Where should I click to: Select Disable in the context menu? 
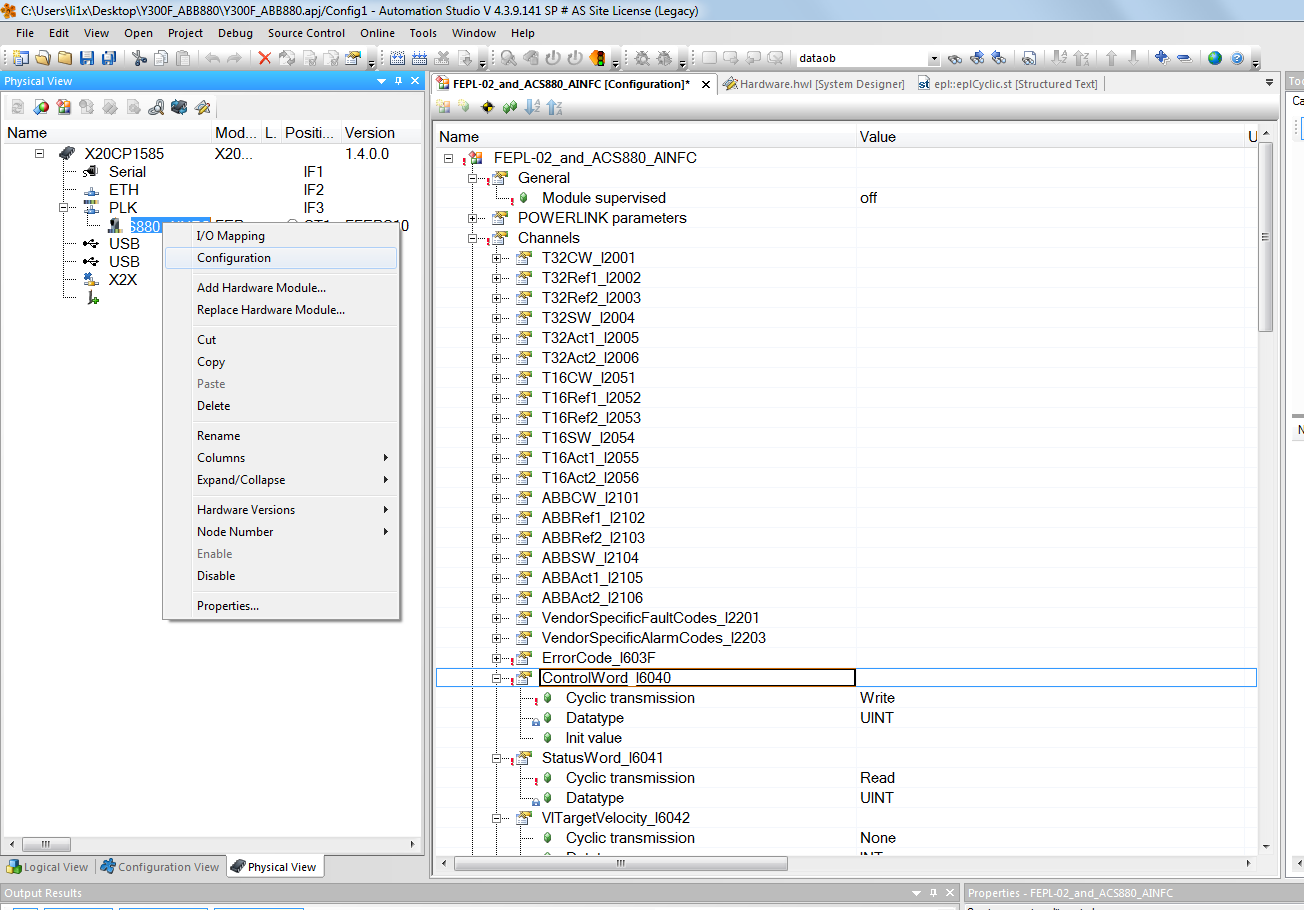[x=280, y=576]
